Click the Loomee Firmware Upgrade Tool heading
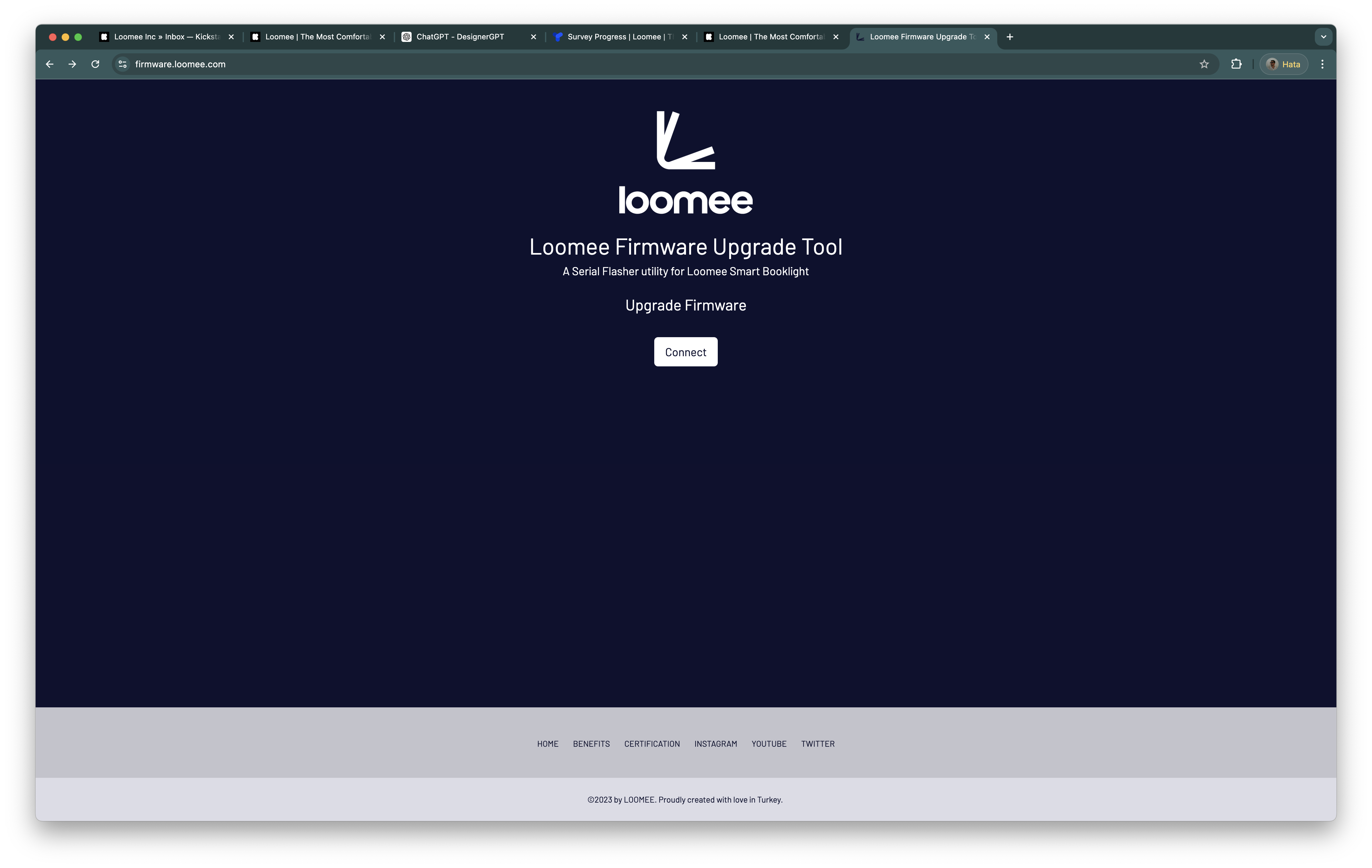Viewport: 1372px width, 868px height. [685, 247]
